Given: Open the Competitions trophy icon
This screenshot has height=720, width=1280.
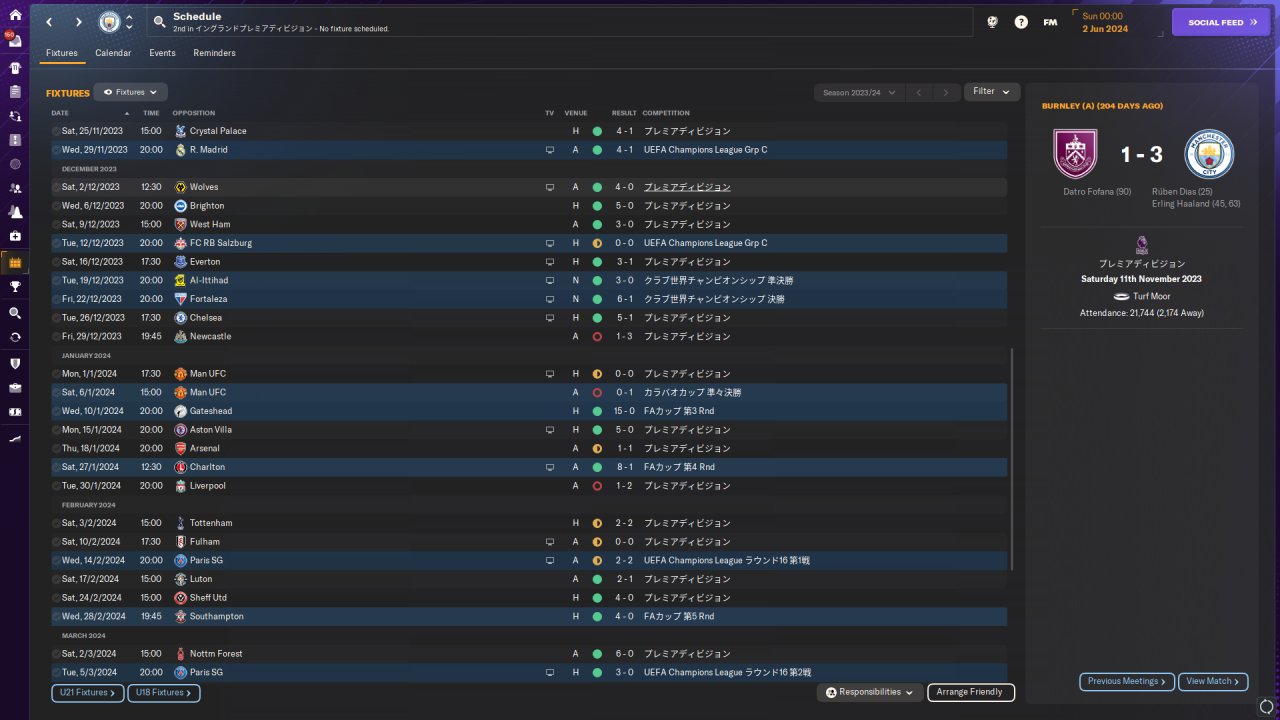Looking at the screenshot, I should (x=15, y=287).
